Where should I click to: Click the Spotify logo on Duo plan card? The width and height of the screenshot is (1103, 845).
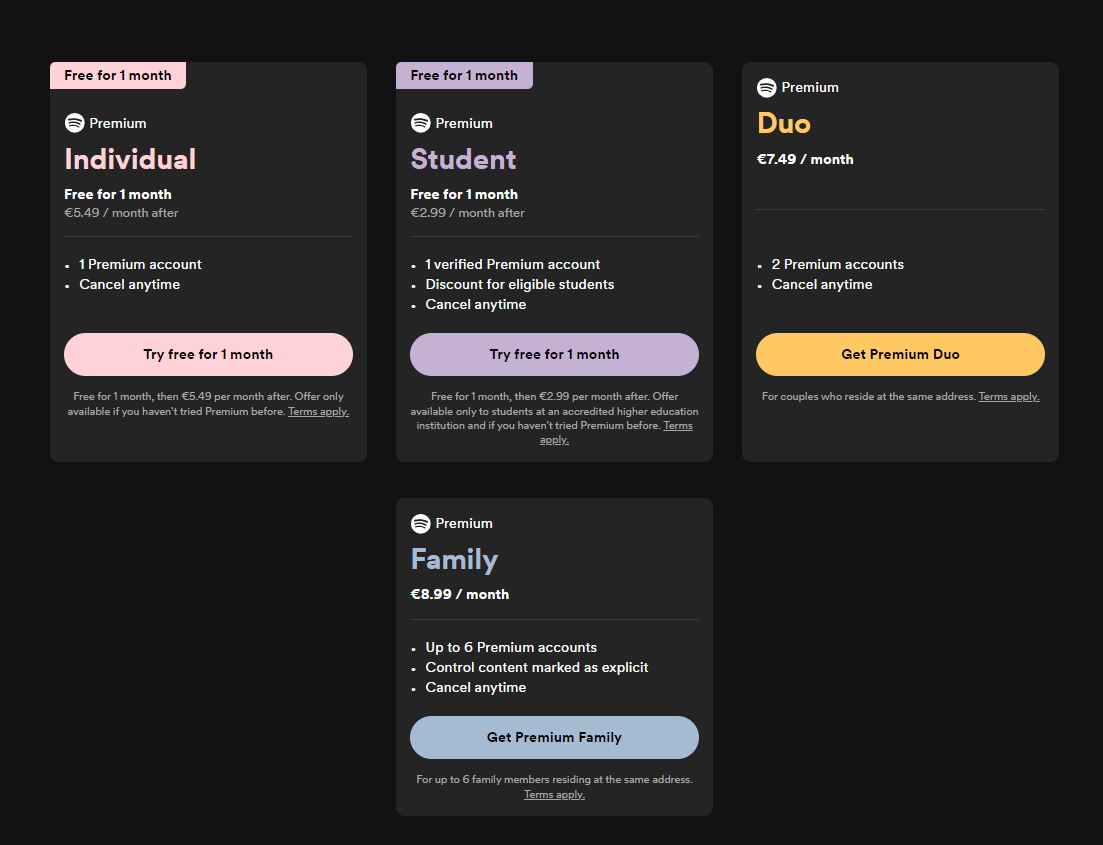(x=767, y=87)
